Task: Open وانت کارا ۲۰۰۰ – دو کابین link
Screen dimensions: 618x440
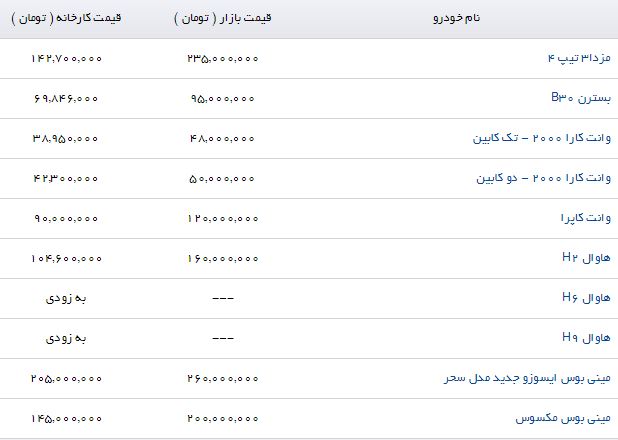Action: 544,178
